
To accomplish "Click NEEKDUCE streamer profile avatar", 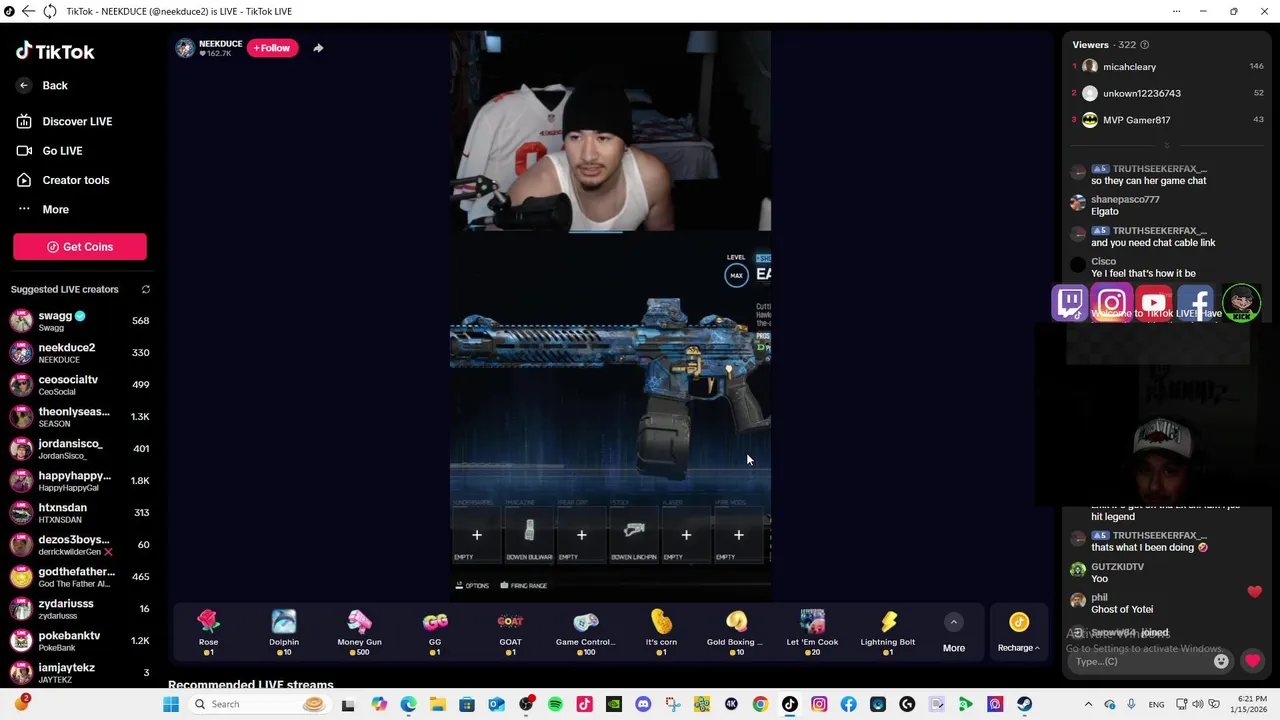I will (x=185, y=48).
